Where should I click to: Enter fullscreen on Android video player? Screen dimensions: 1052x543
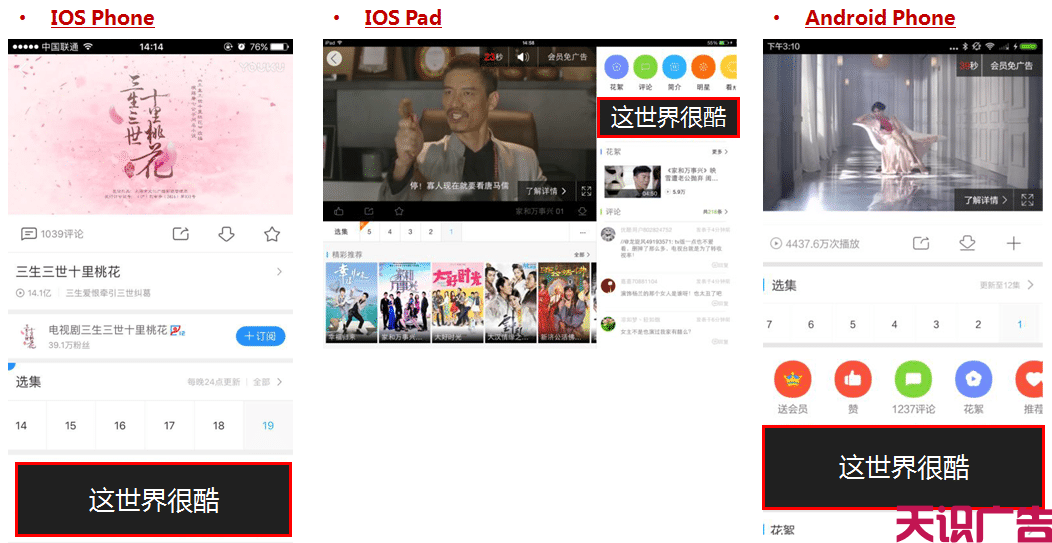[1027, 199]
